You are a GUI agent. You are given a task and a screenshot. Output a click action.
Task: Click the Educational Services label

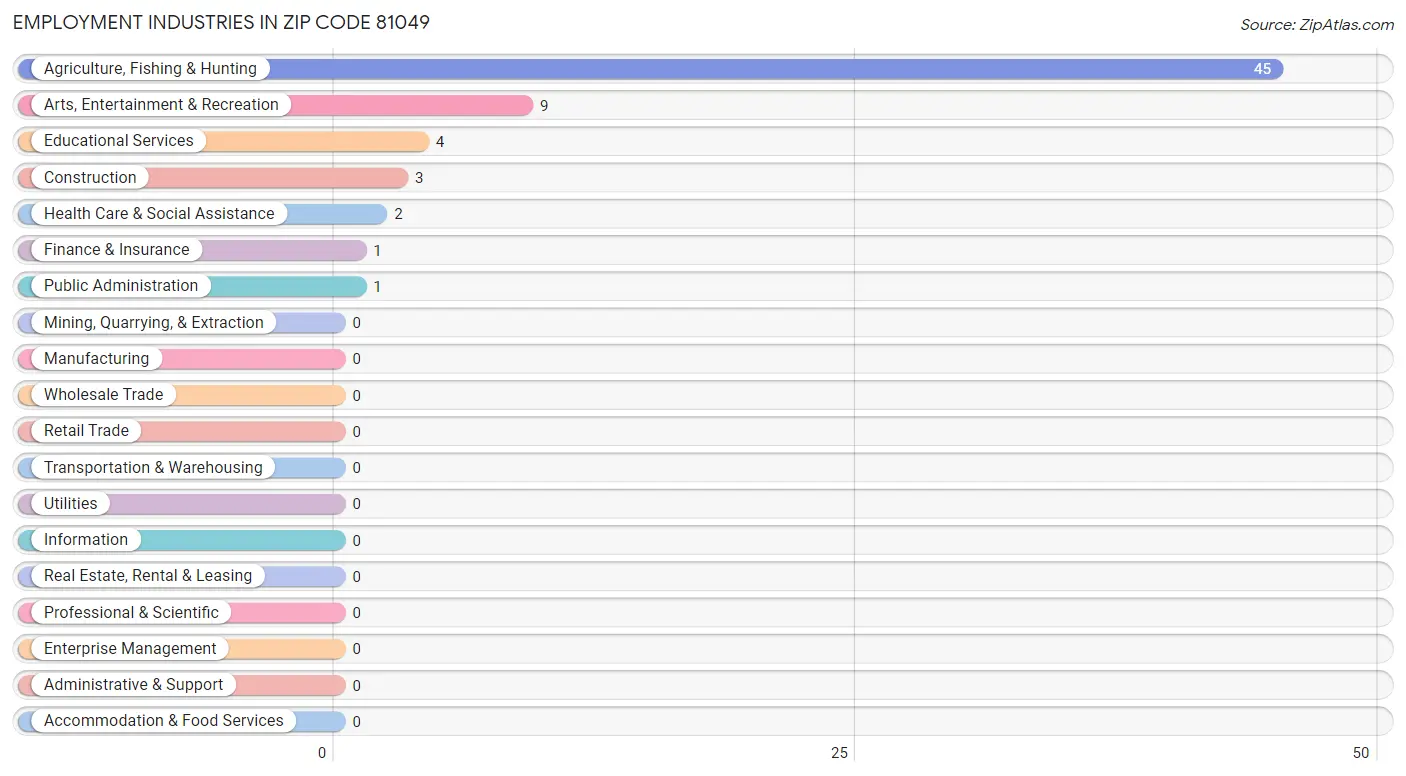(x=119, y=141)
